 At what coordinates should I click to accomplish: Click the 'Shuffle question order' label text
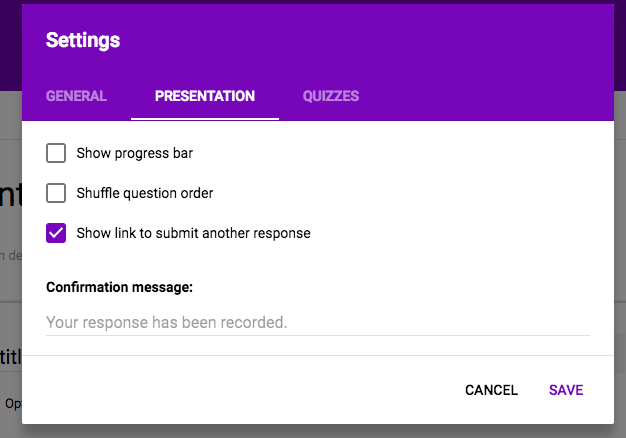[x=145, y=193]
